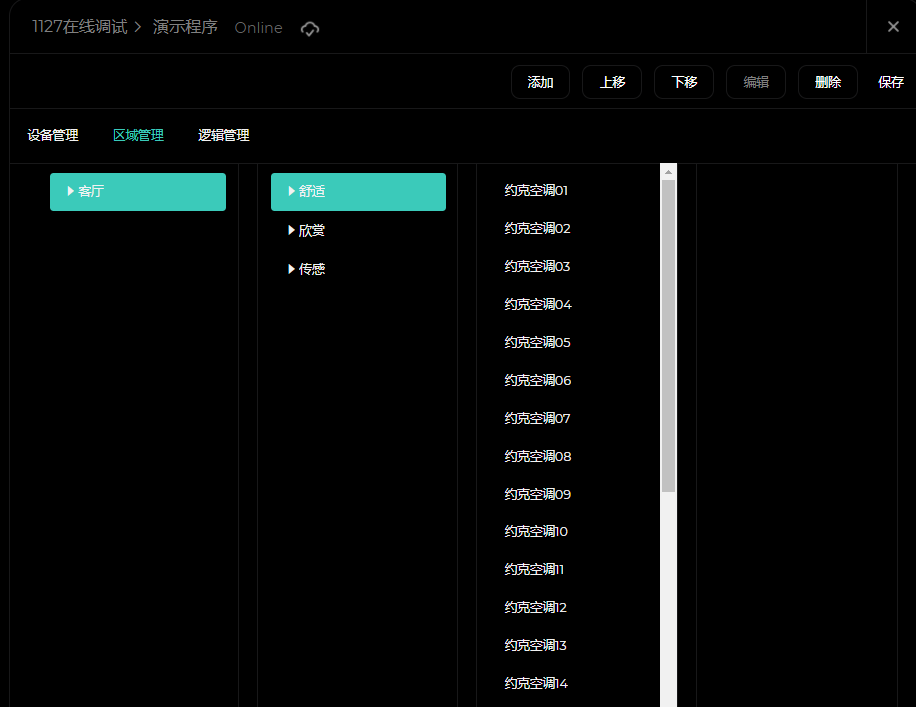Image resolution: width=916 pixels, height=707 pixels.
Task: Open the 区域管理 tab
Action: [x=138, y=136]
